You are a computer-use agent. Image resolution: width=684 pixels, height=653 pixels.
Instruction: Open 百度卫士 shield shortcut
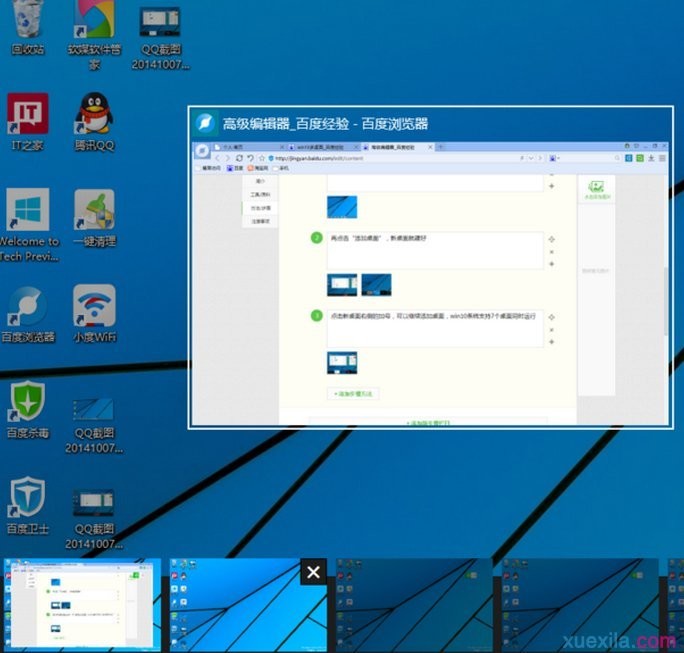pyautogui.click(x=27, y=505)
